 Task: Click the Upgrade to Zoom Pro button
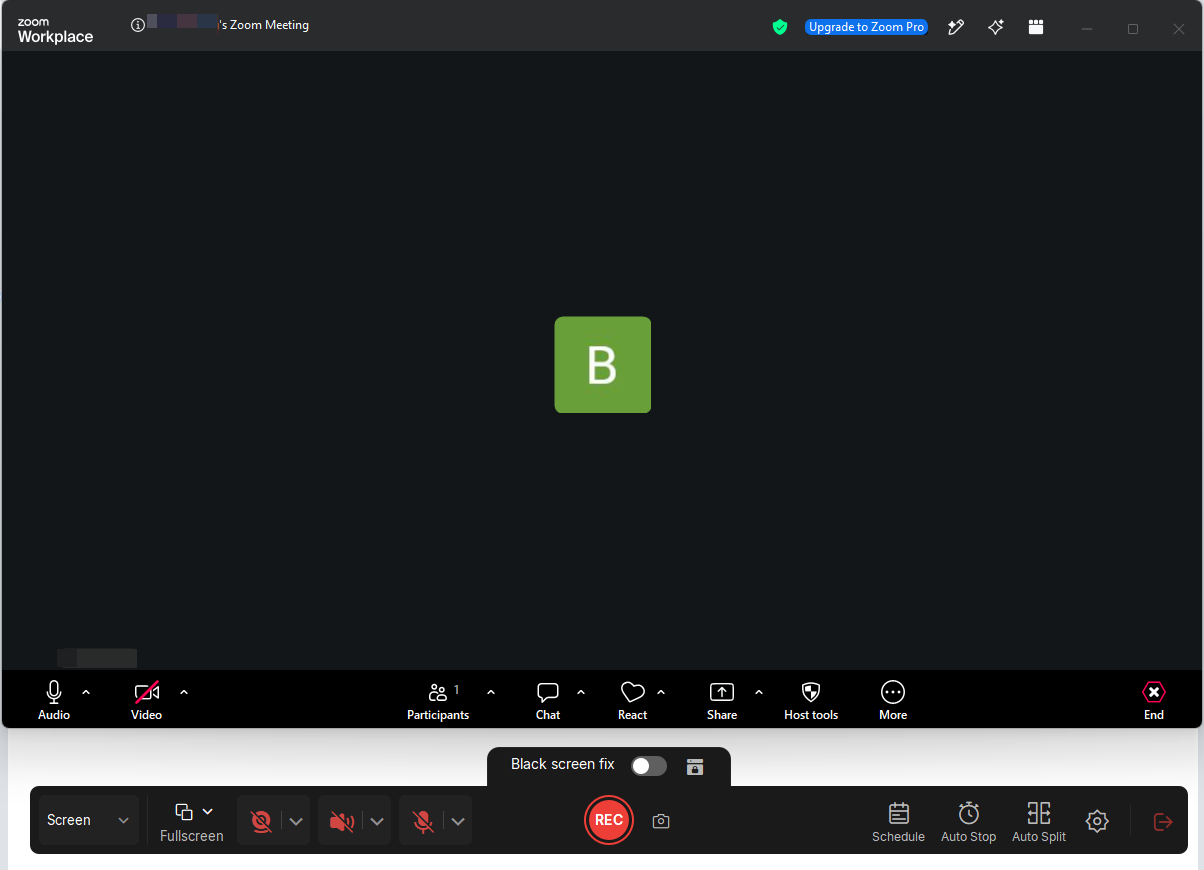coord(866,27)
